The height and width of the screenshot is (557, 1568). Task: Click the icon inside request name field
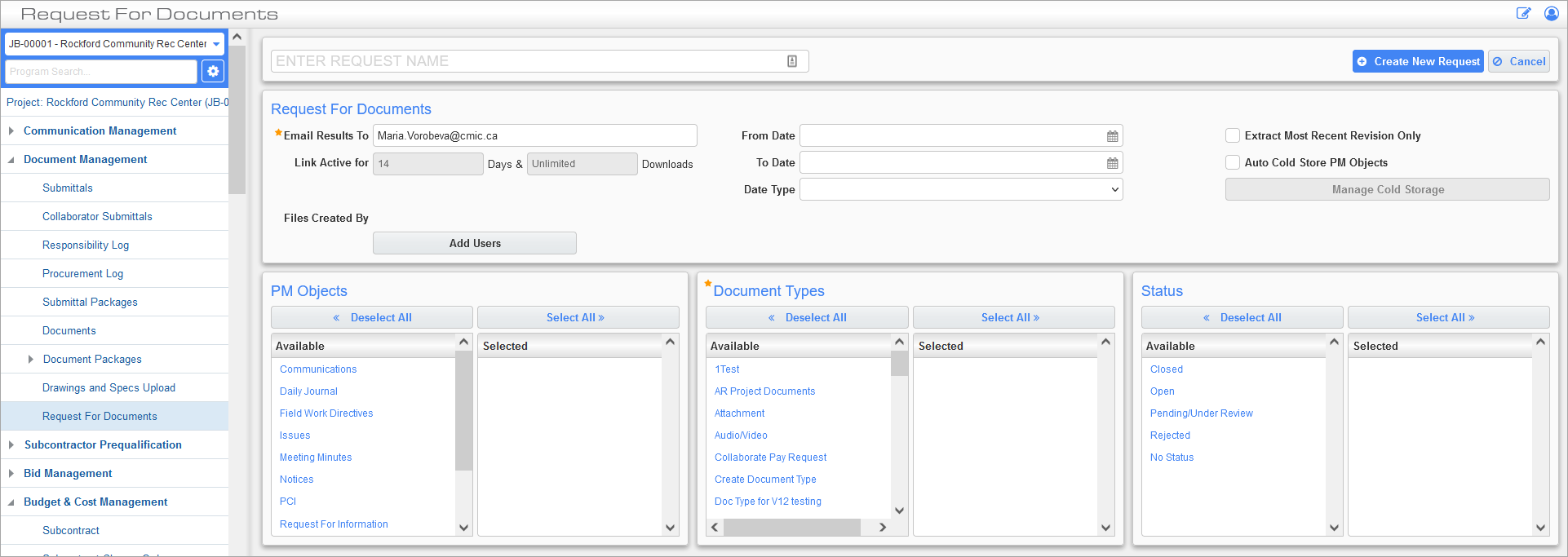click(x=791, y=61)
